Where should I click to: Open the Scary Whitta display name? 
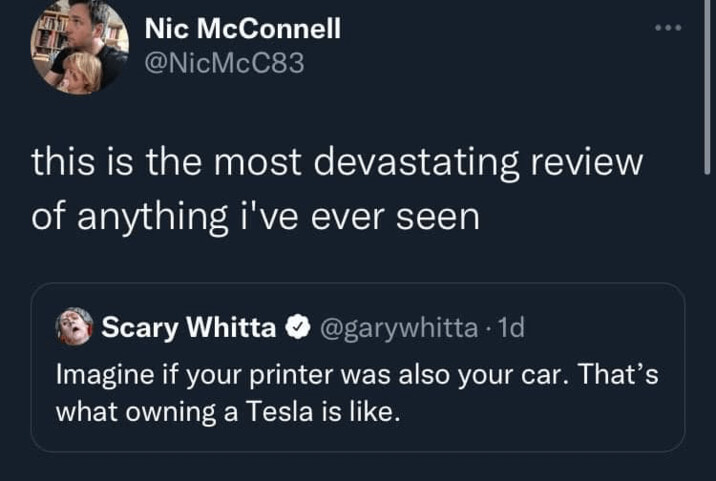coord(188,327)
